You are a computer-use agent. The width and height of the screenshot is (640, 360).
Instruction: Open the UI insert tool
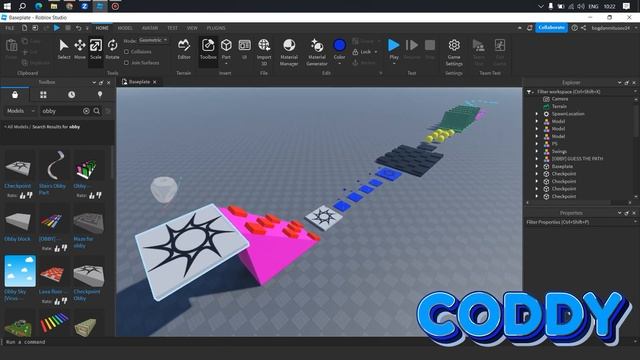pos(244,49)
